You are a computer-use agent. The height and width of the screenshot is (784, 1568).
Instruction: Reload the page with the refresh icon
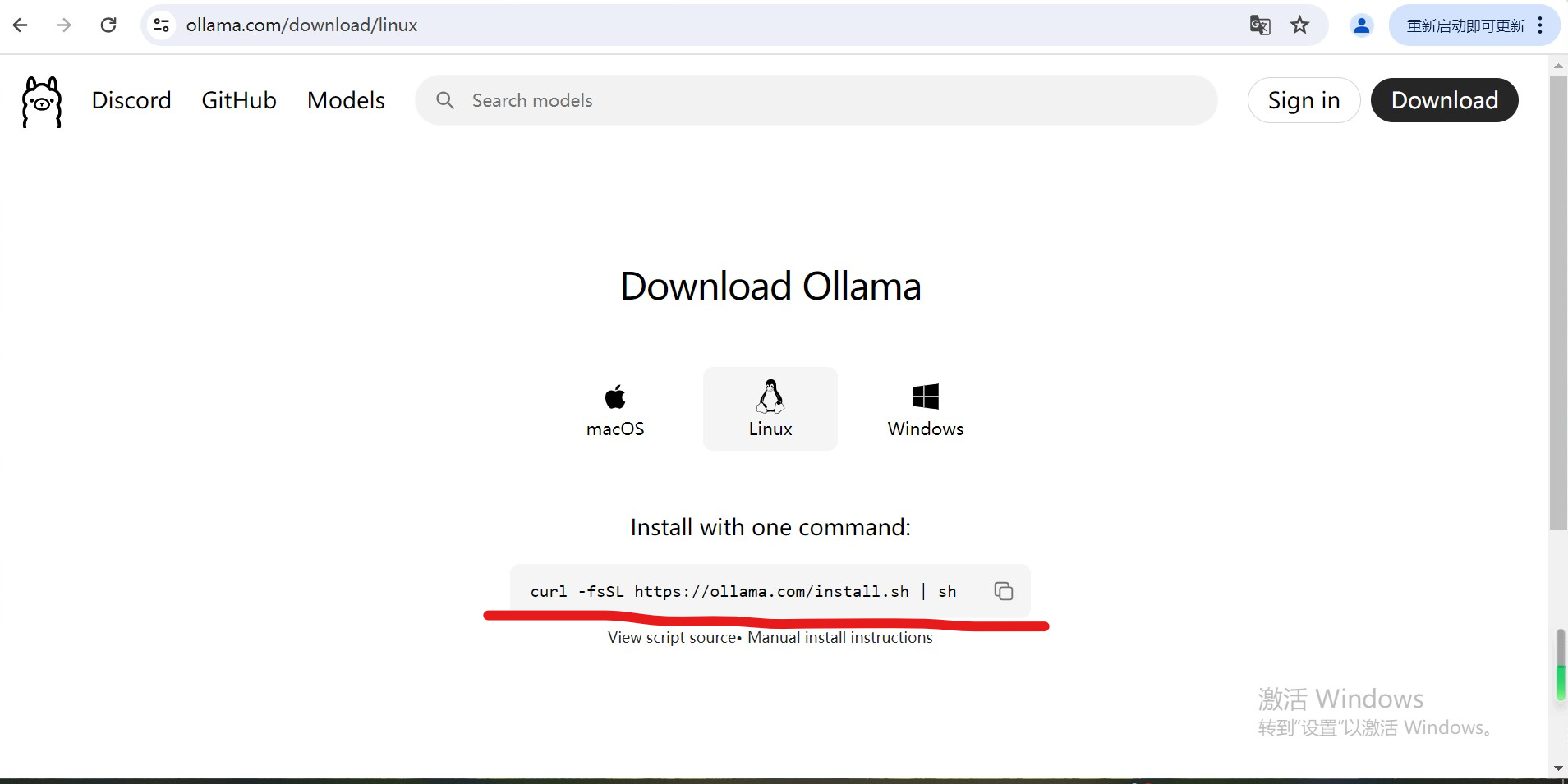click(108, 25)
